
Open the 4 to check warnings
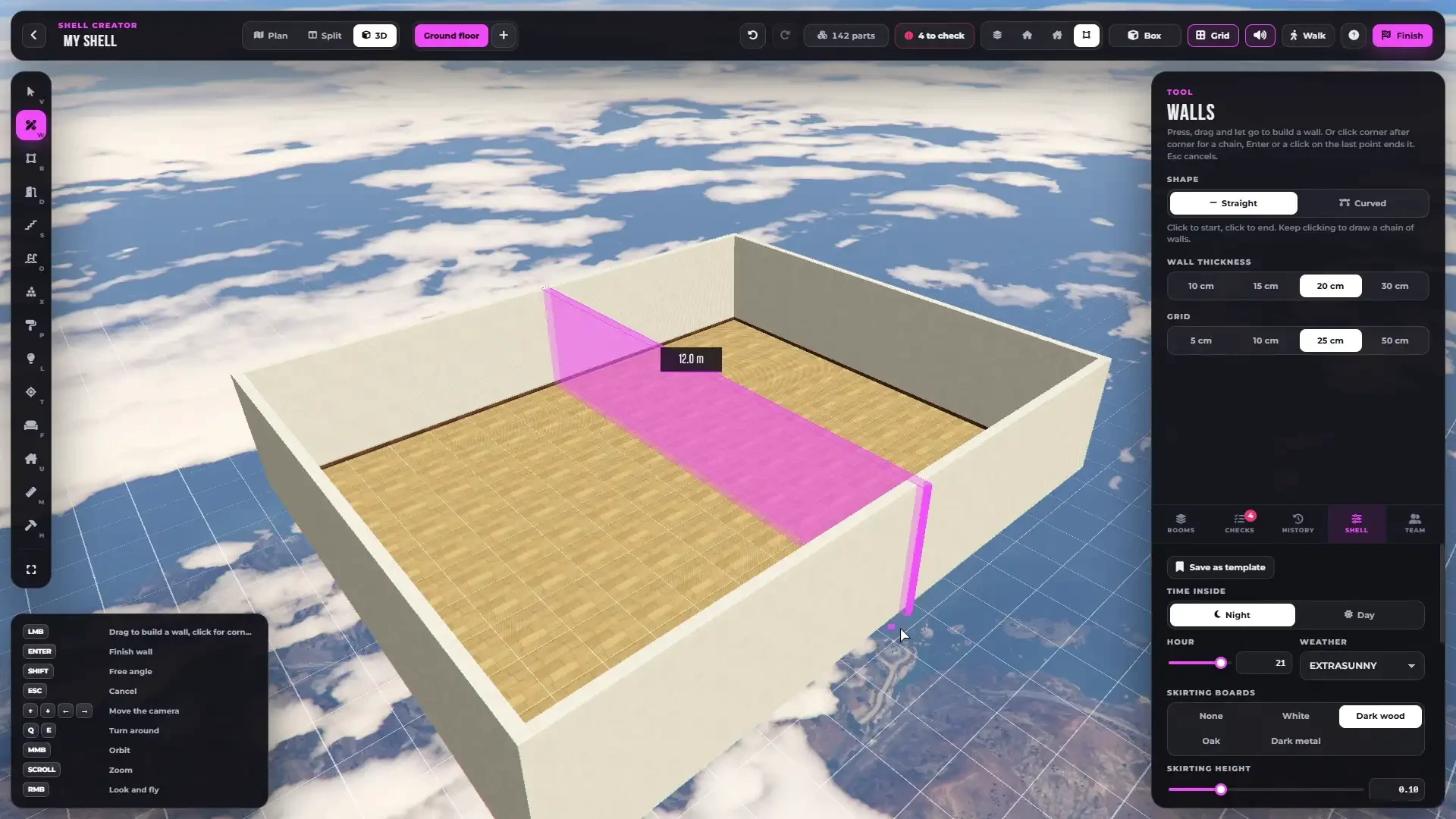(934, 36)
